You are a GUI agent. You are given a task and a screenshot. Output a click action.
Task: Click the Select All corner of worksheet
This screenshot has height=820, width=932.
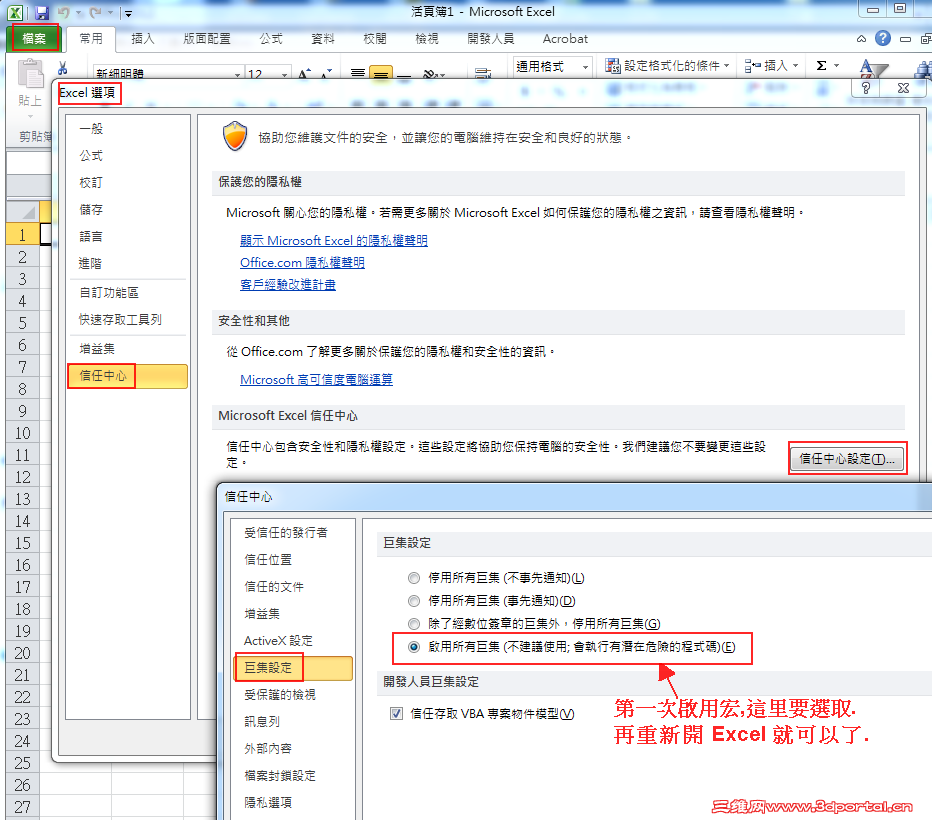coord(23,212)
